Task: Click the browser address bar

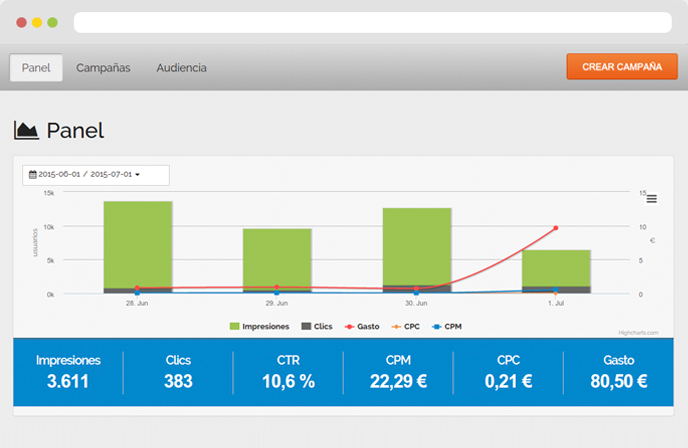Action: coord(372,22)
